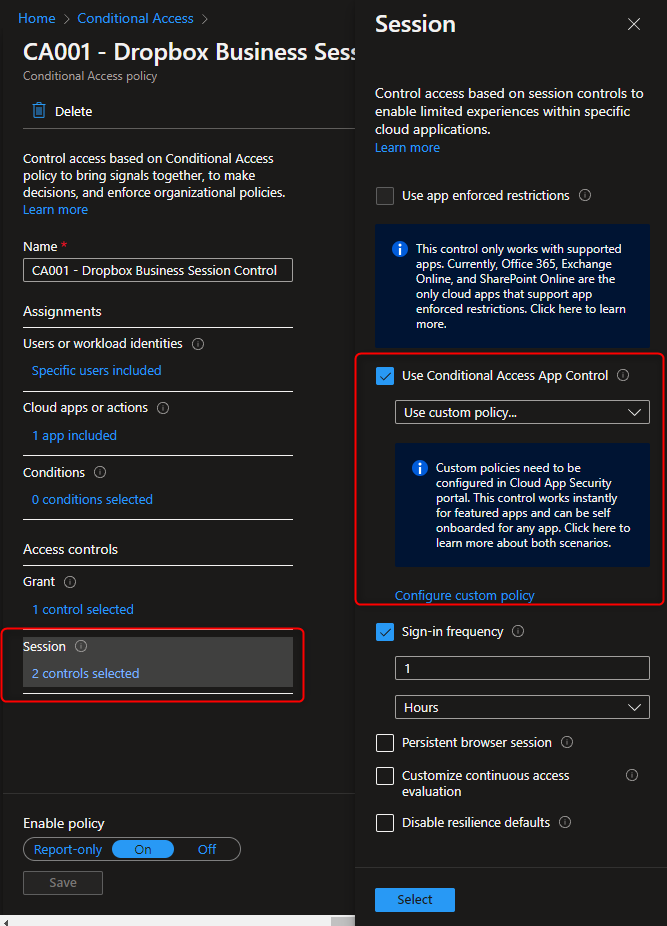Click info icon beside Persistent browser session
Image resolution: width=667 pixels, height=926 pixels.
(567, 743)
